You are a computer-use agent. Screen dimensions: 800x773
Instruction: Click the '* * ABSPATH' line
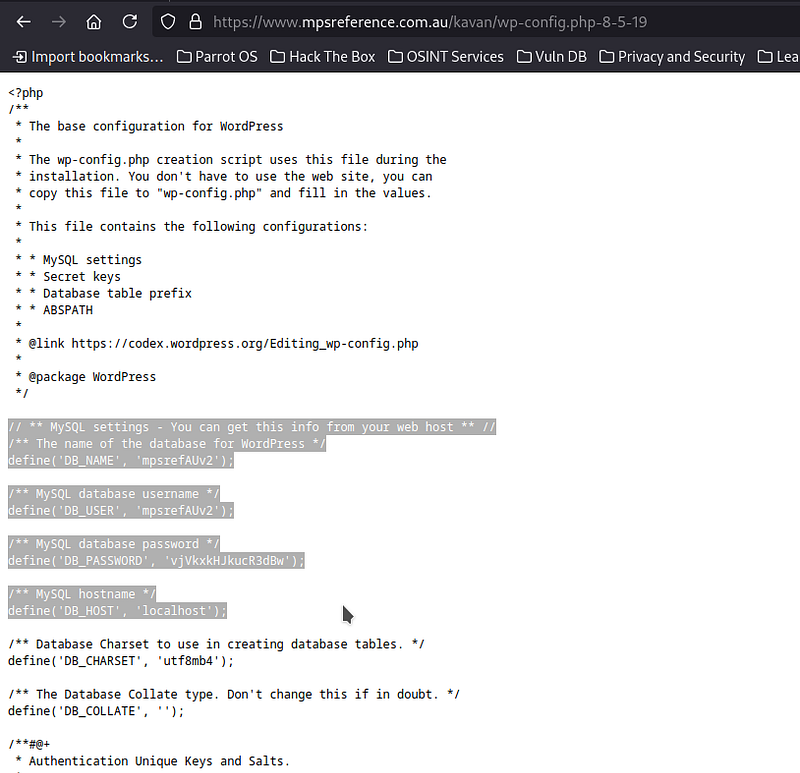click(x=54, y=310)
